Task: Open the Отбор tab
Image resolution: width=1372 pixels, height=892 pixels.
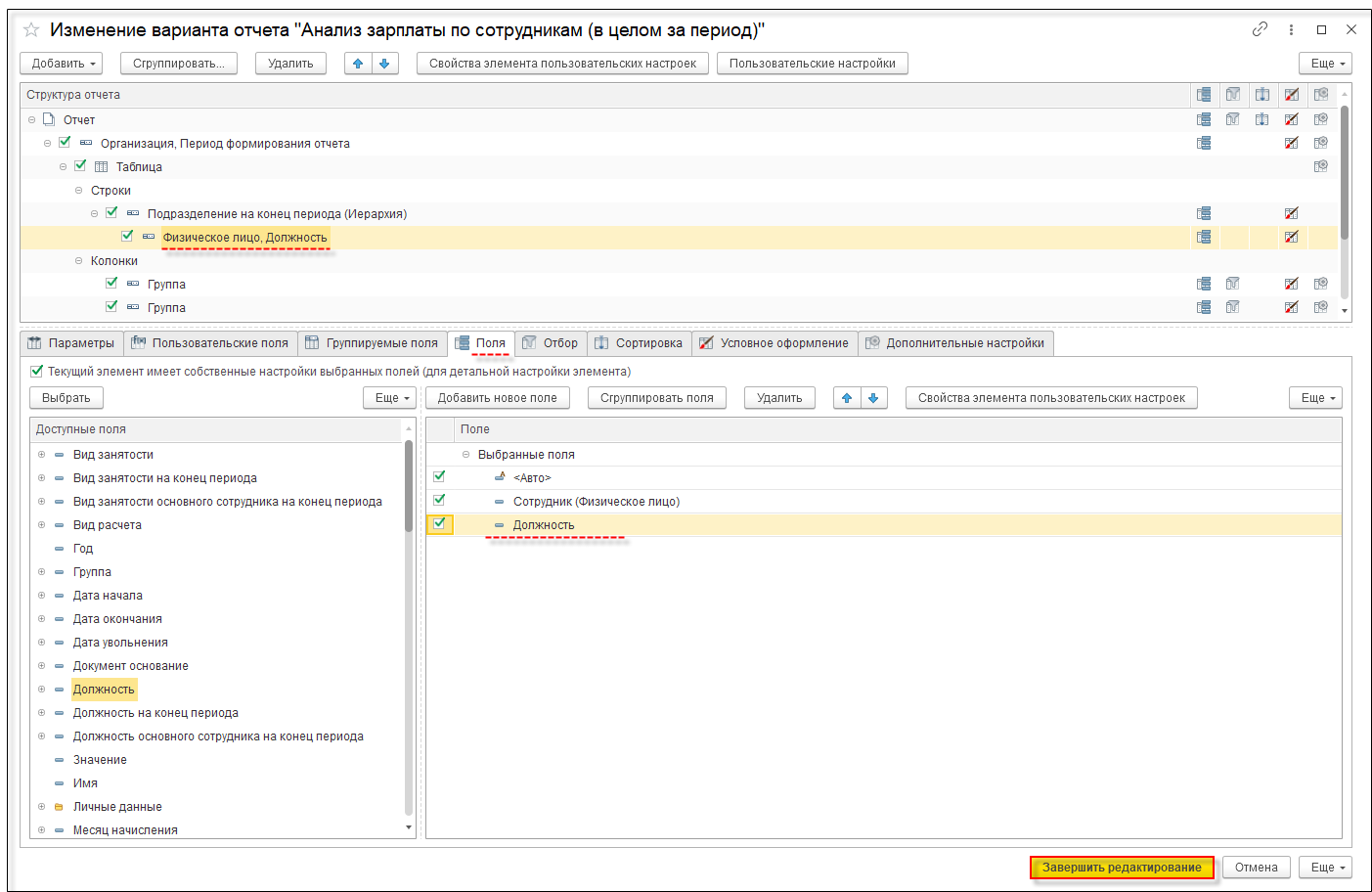Action: 551,343
